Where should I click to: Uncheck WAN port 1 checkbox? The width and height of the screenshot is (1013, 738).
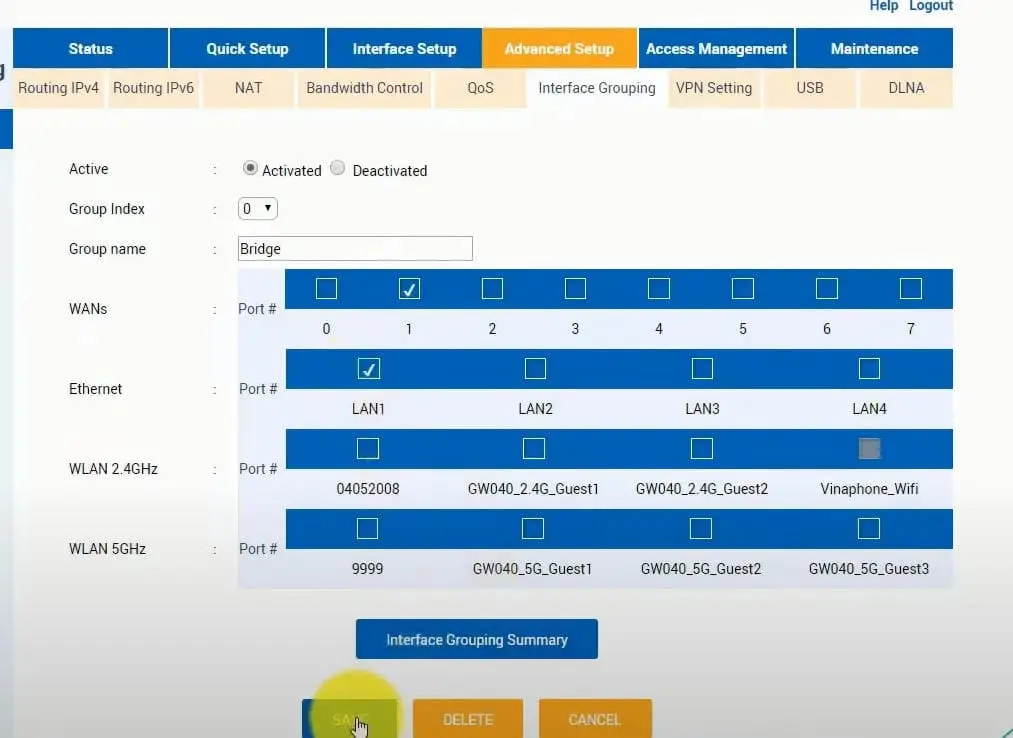pos(409,288)
